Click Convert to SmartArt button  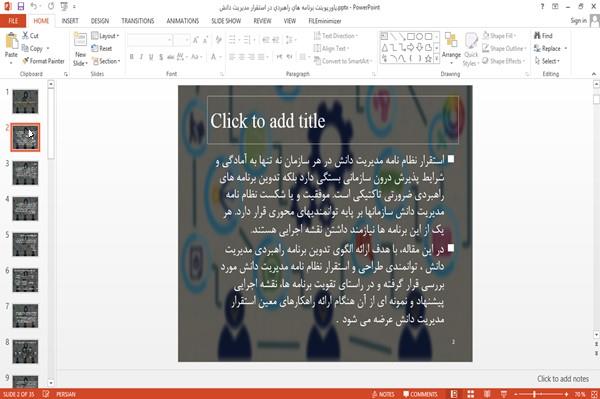(342, 61)
